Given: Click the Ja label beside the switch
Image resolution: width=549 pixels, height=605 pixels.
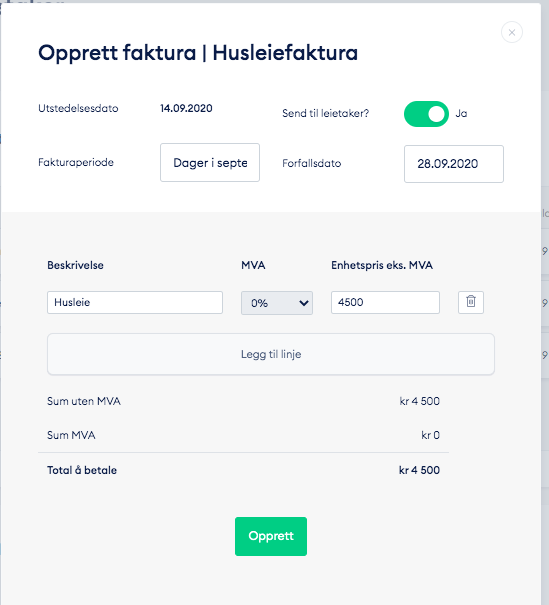Looking at the screenshot, I should point(461,113).
